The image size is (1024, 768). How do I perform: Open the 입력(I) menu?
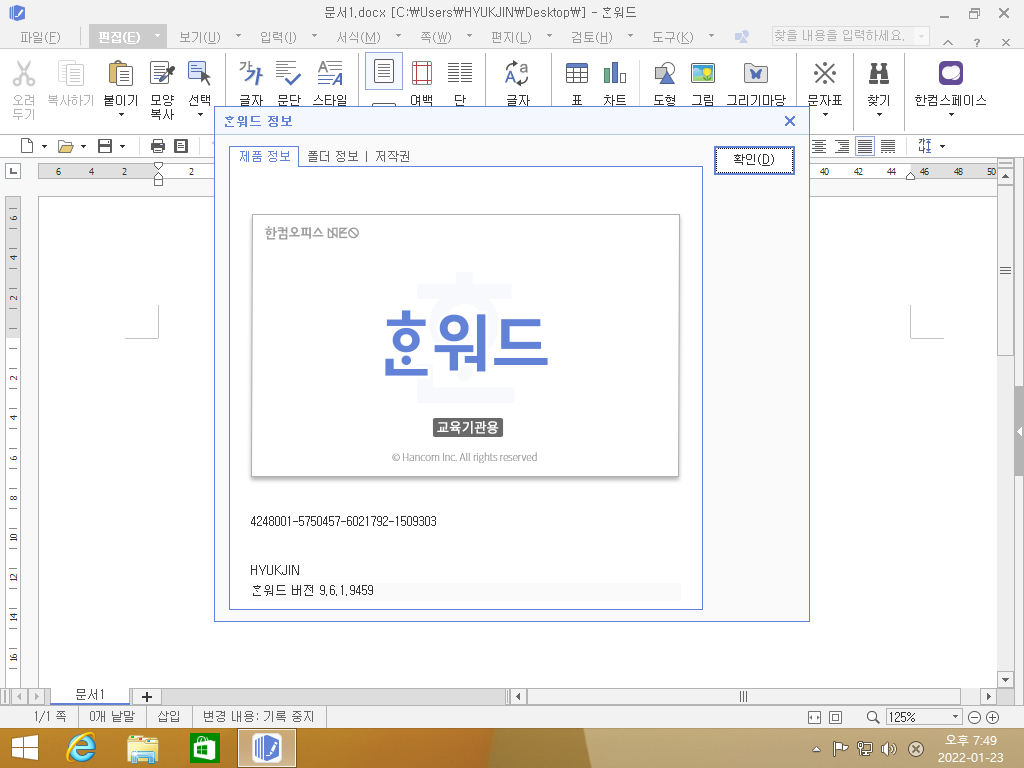pos(278,37)
